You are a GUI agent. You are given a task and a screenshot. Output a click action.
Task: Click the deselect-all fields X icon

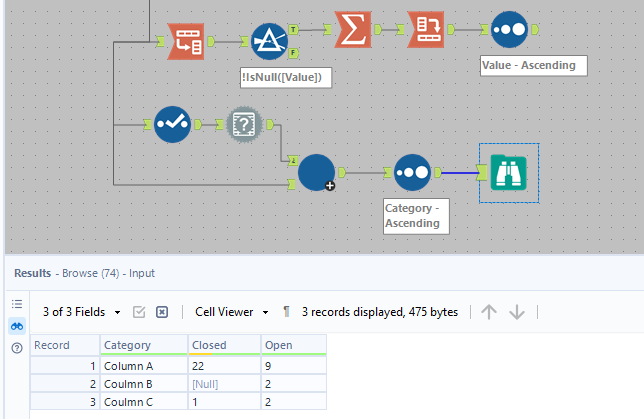click(162, 312)
